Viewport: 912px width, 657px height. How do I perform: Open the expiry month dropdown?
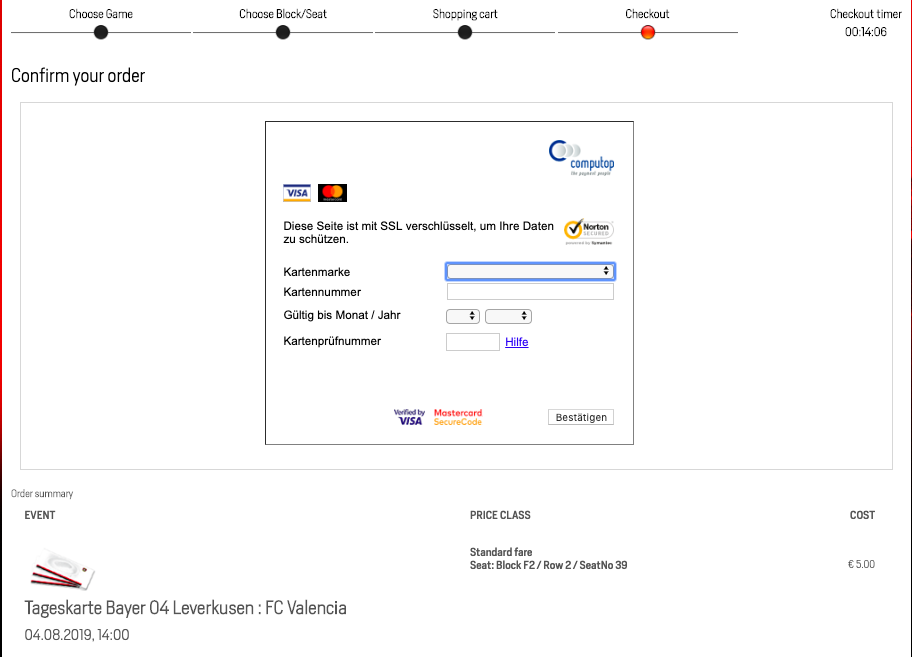point(462,316)
